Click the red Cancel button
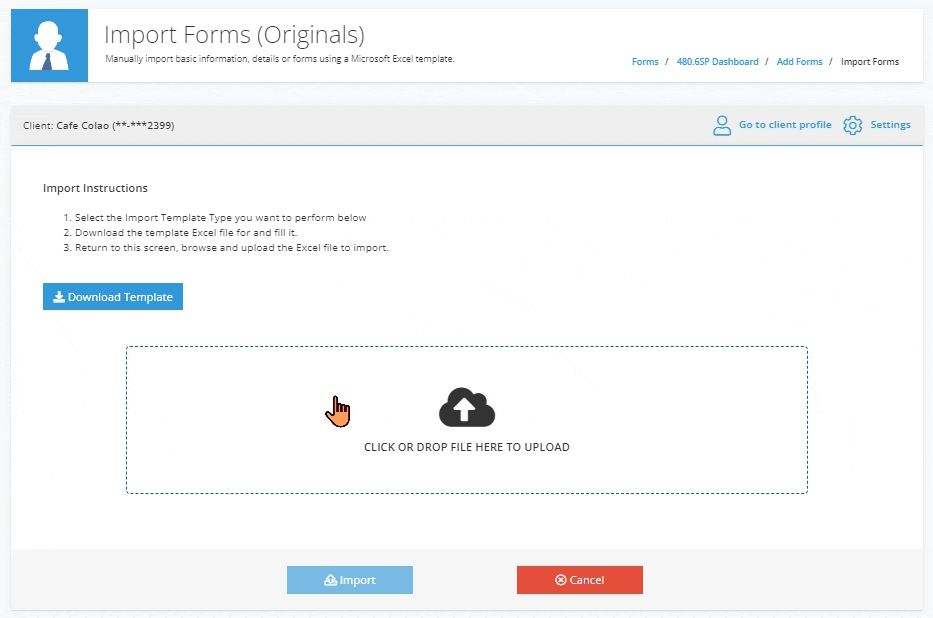The image size is (933, 618). [x=580, y=580]
